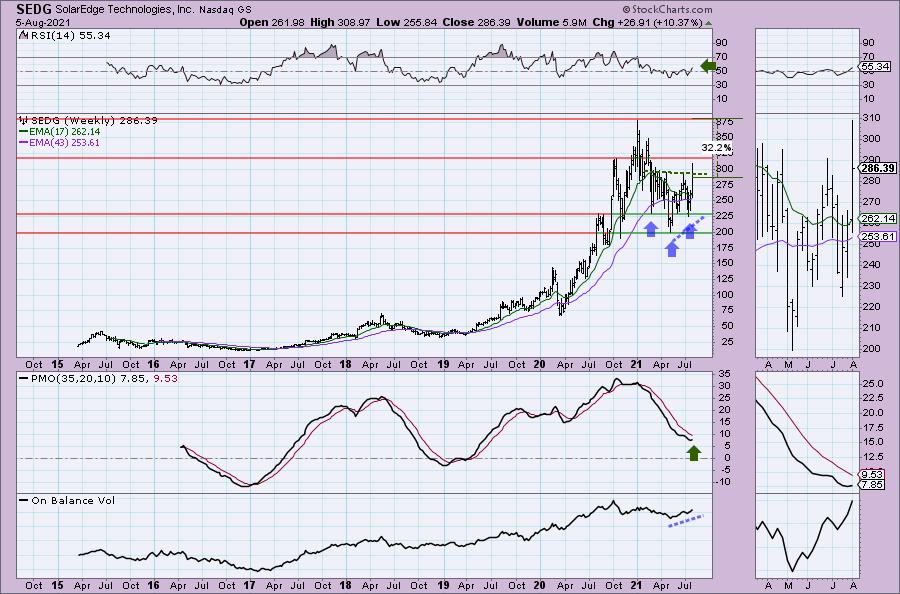
Task: Click the EMA(43) 253.61 legend entry
Action: (x=59, y=142)
